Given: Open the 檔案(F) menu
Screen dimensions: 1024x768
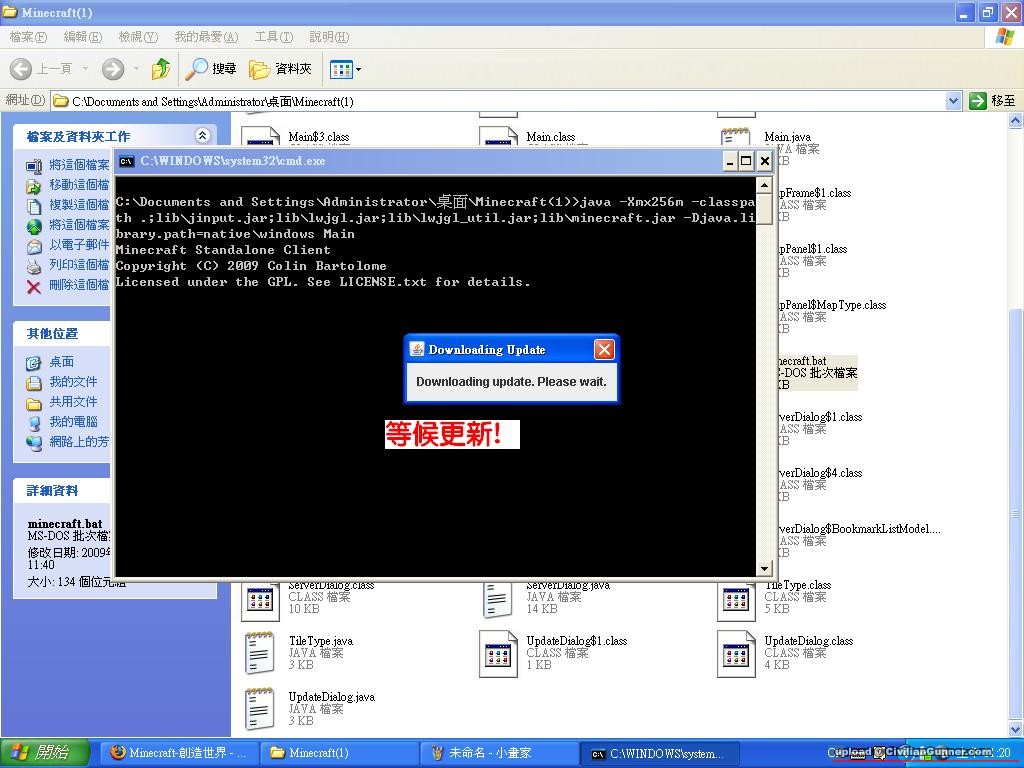Looking at the screenshot, I should (28, 37).
